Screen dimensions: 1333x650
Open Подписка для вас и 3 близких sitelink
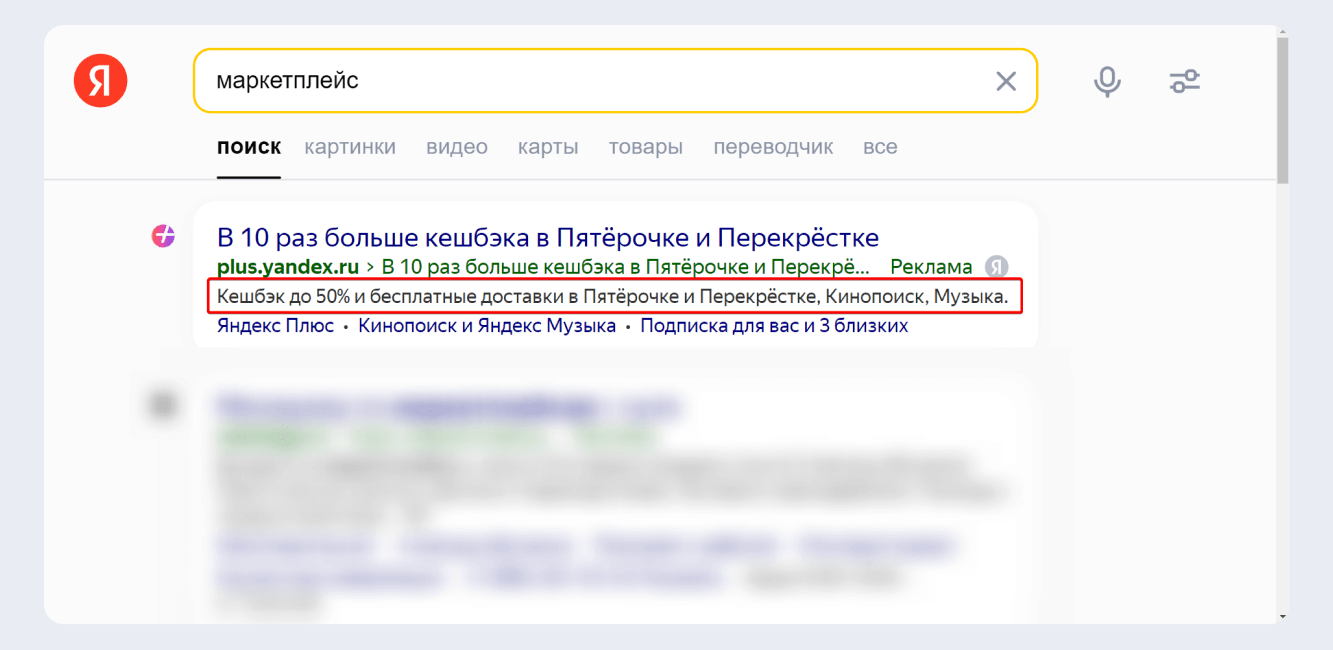click(x=774, y=326)
